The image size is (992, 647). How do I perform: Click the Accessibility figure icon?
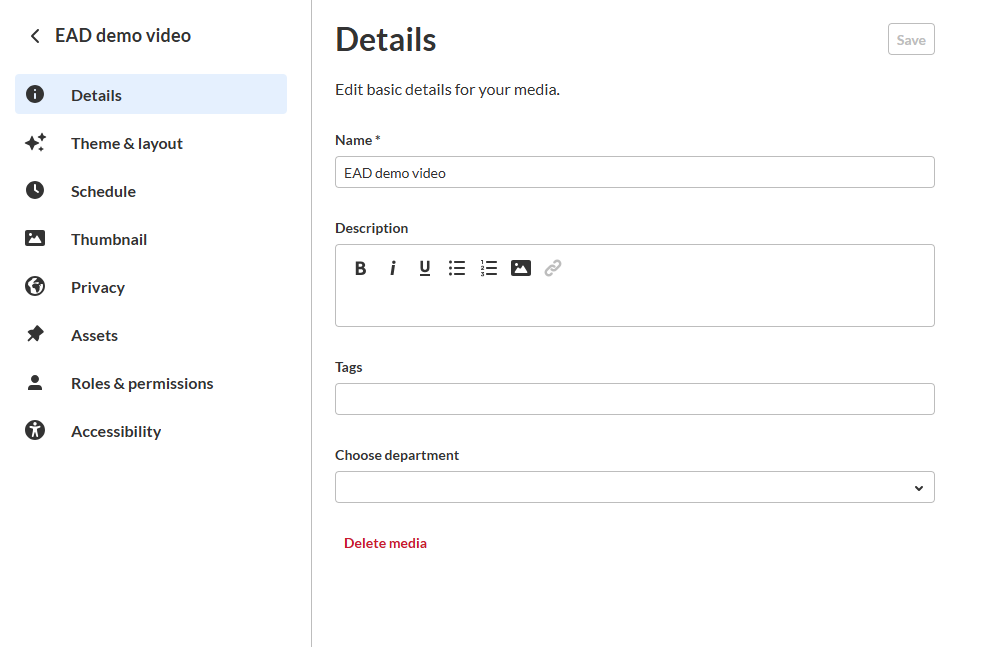(35, 430)
